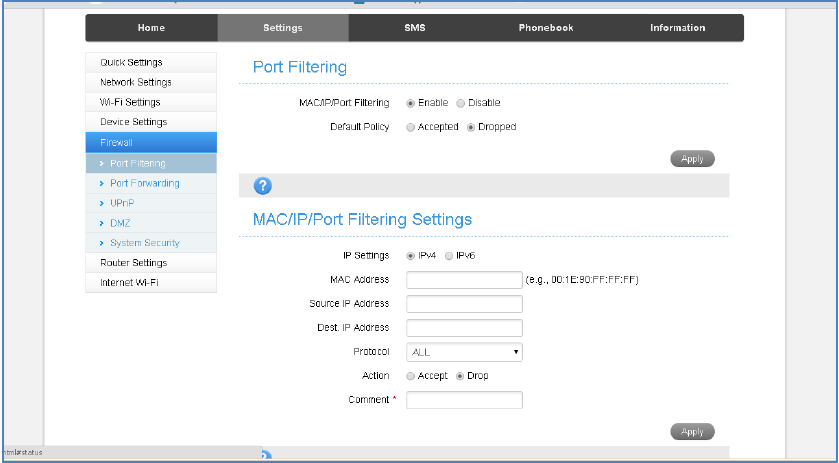Enable MAC/IP/Port Filtering radio button
Screen dimensions: 839x463
410,103
